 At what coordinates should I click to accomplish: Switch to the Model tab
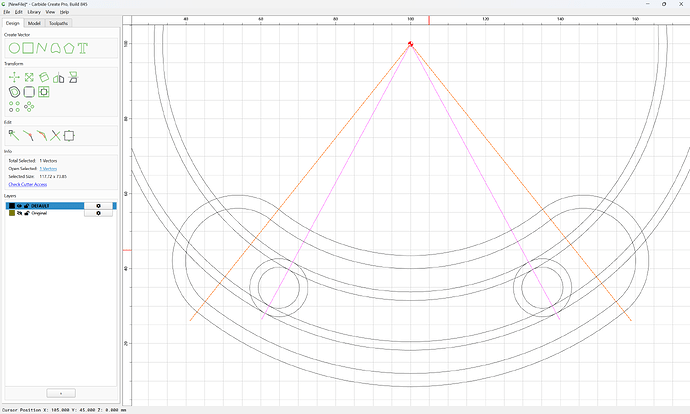click(34, 23)
